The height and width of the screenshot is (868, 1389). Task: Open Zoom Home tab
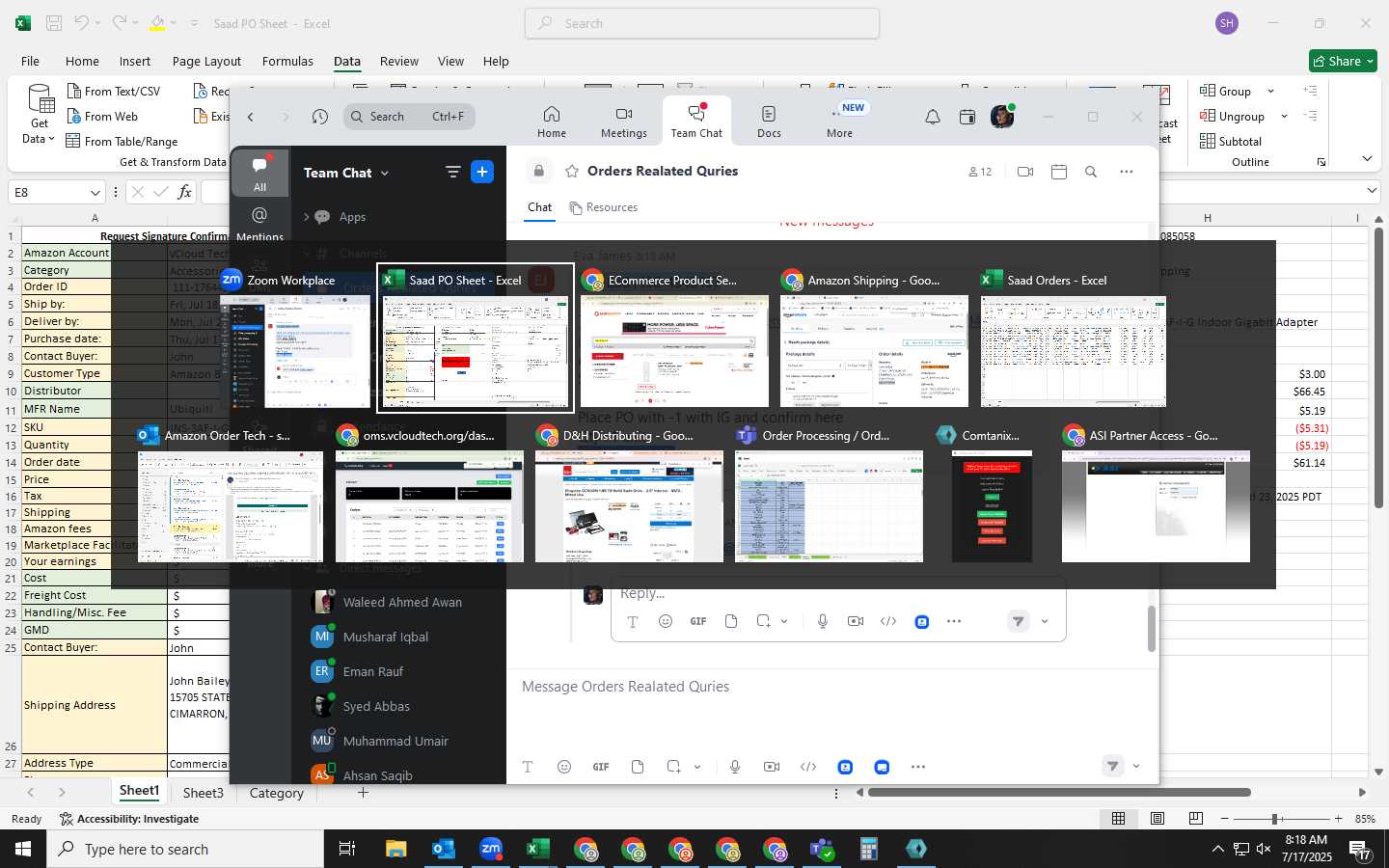552,122
